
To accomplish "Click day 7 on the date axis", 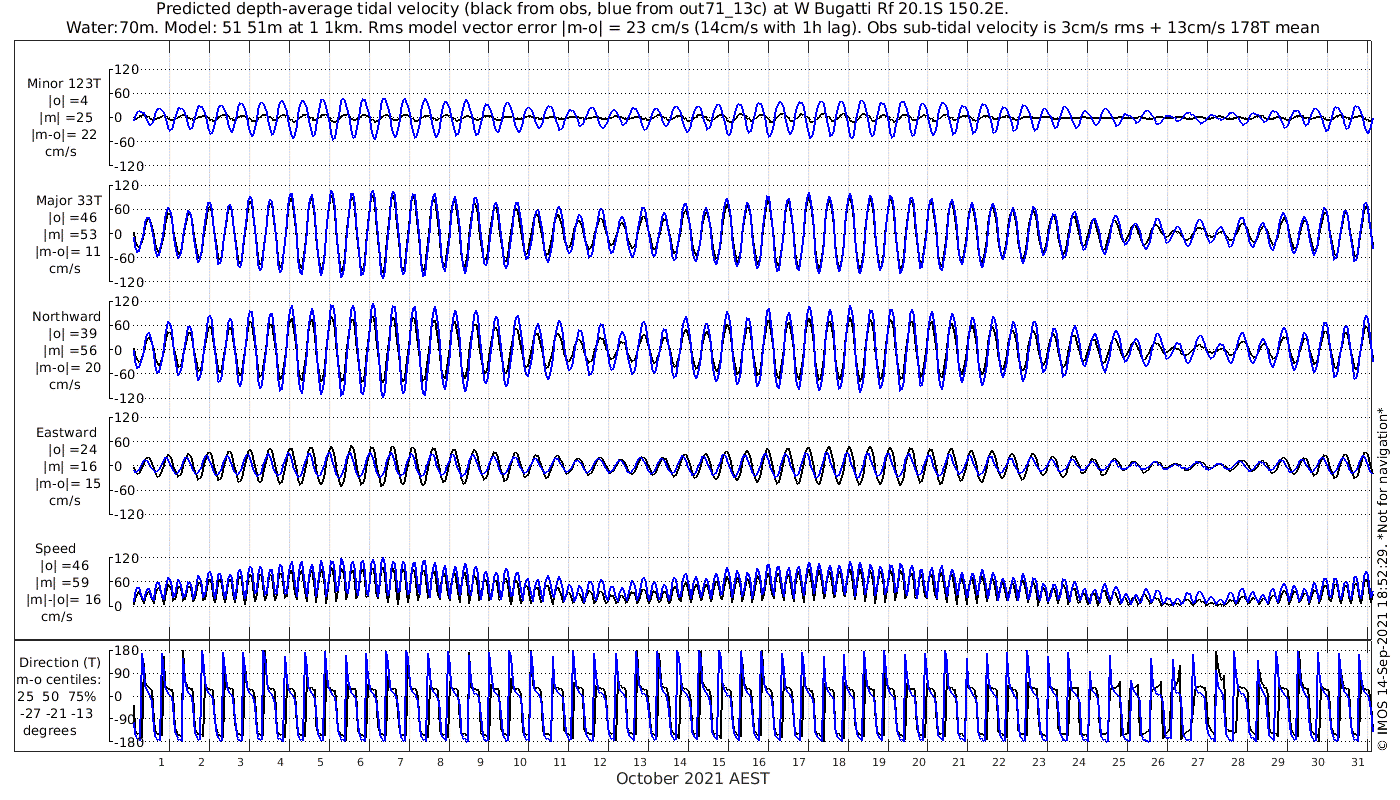I will (400, 762).
